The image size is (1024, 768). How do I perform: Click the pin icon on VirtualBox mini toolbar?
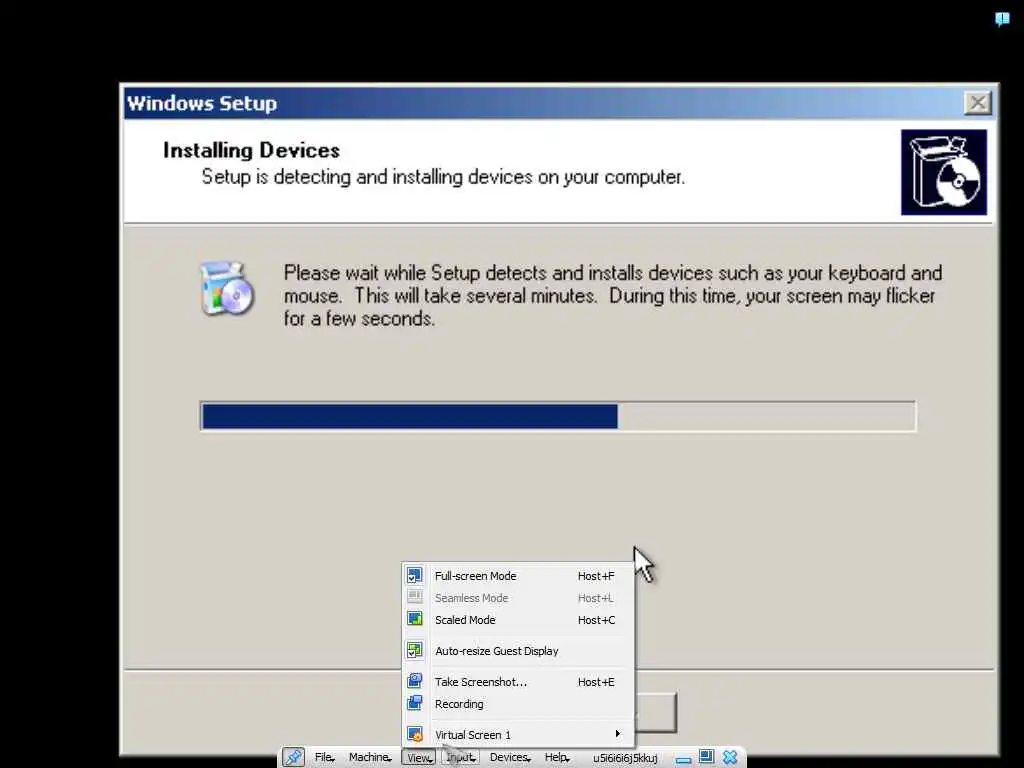coord(293,757)
